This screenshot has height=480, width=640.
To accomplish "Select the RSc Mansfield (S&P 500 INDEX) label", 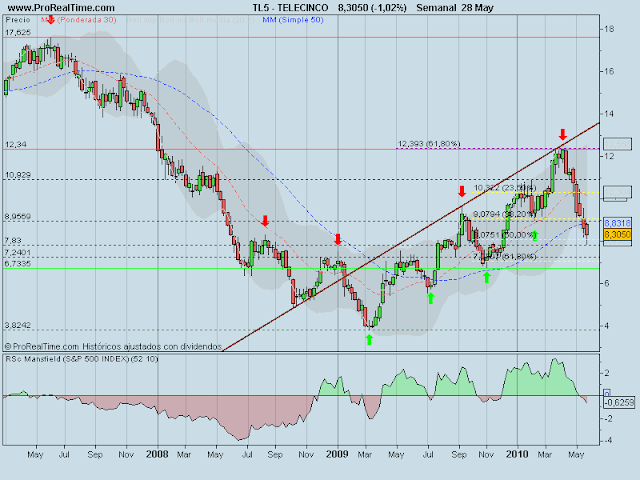I will tap(82, 359).
